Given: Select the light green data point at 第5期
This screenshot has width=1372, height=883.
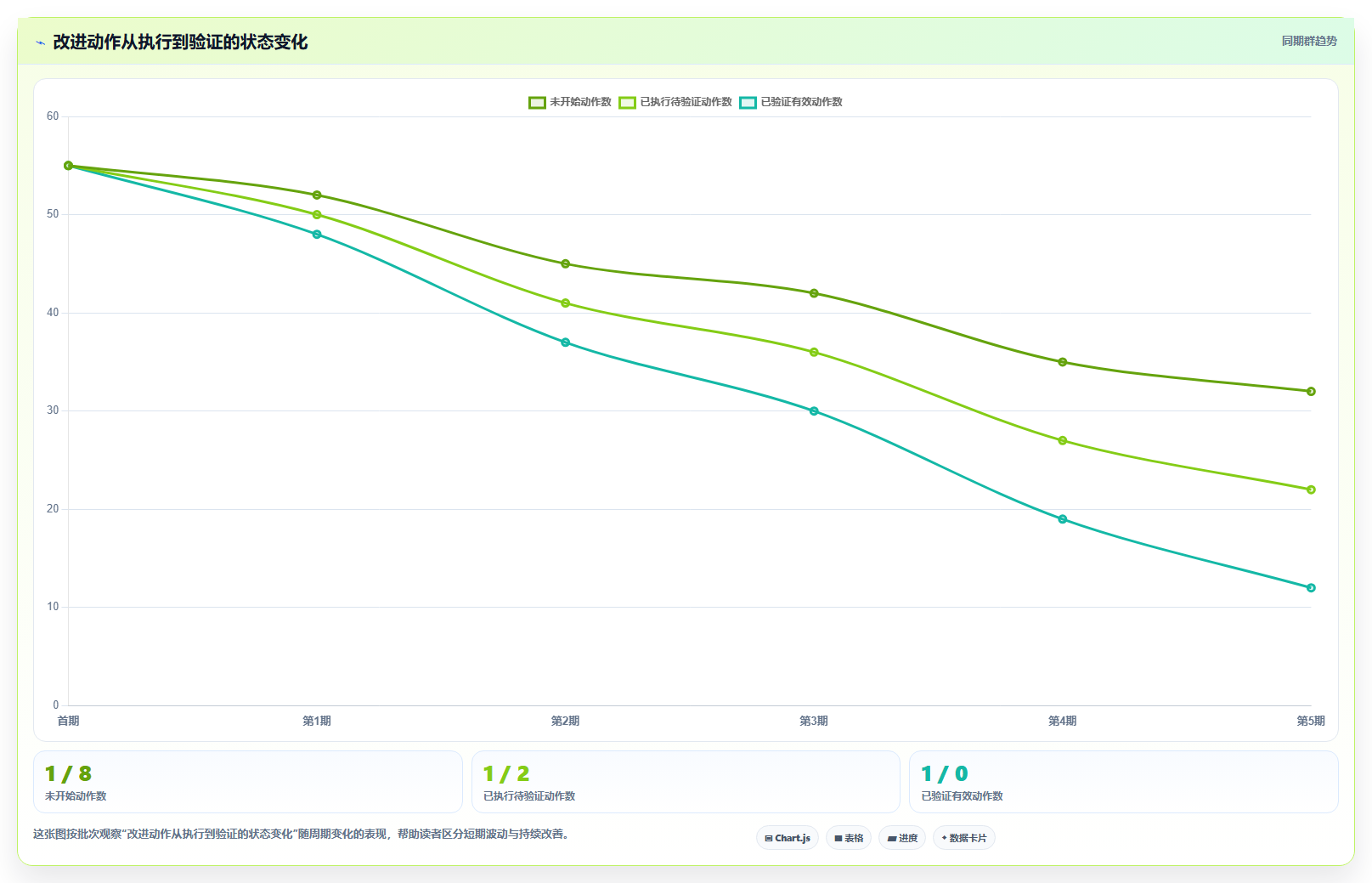Looking at the screenshot, I should pyautogui.click(x=1311, y=490).
